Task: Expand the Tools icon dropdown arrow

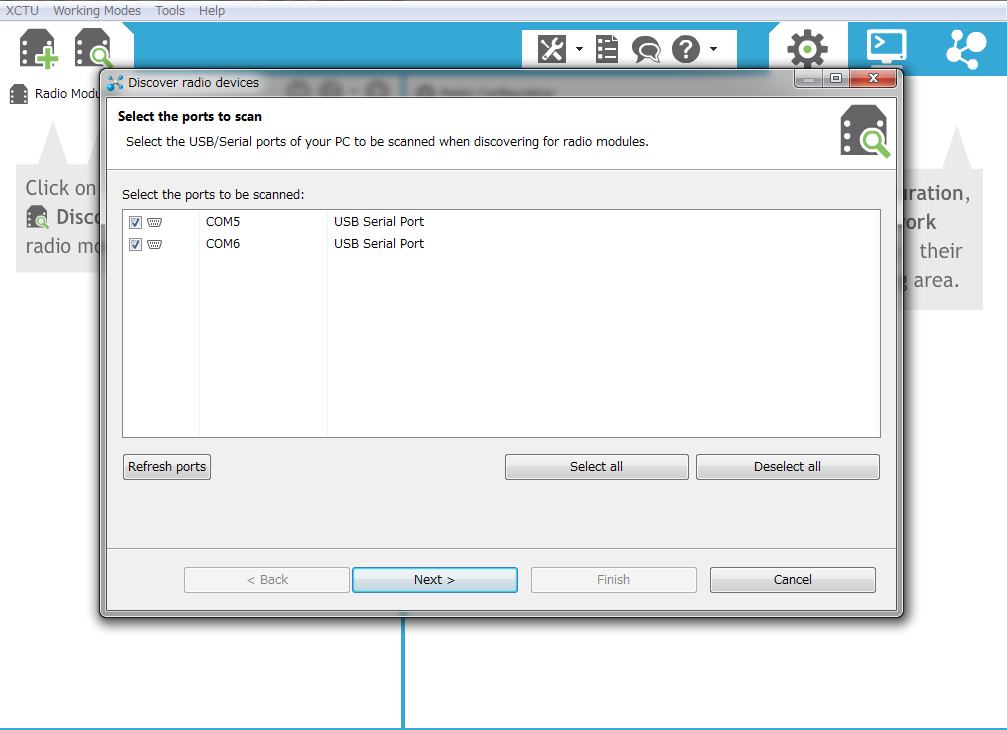Action: tap(579, 49)
